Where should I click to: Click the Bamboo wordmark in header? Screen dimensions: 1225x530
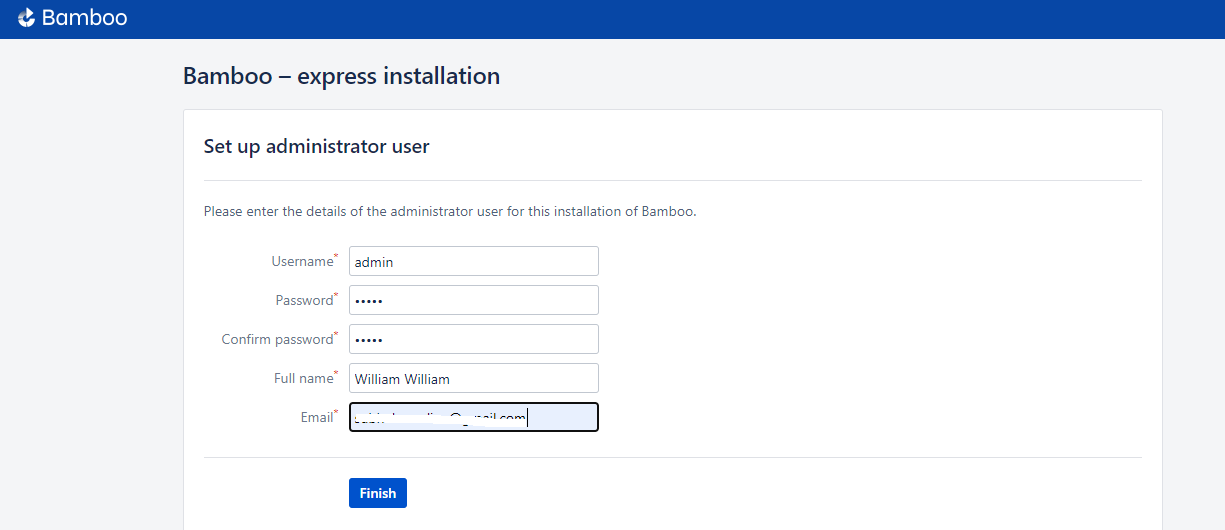pyautogui.click(x=84, y=18)
